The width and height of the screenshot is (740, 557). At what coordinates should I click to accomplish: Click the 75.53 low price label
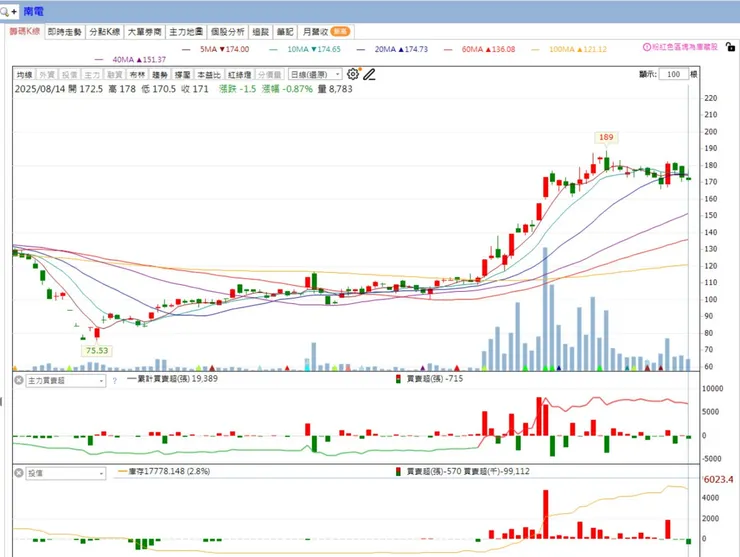(x=97, y=351)
